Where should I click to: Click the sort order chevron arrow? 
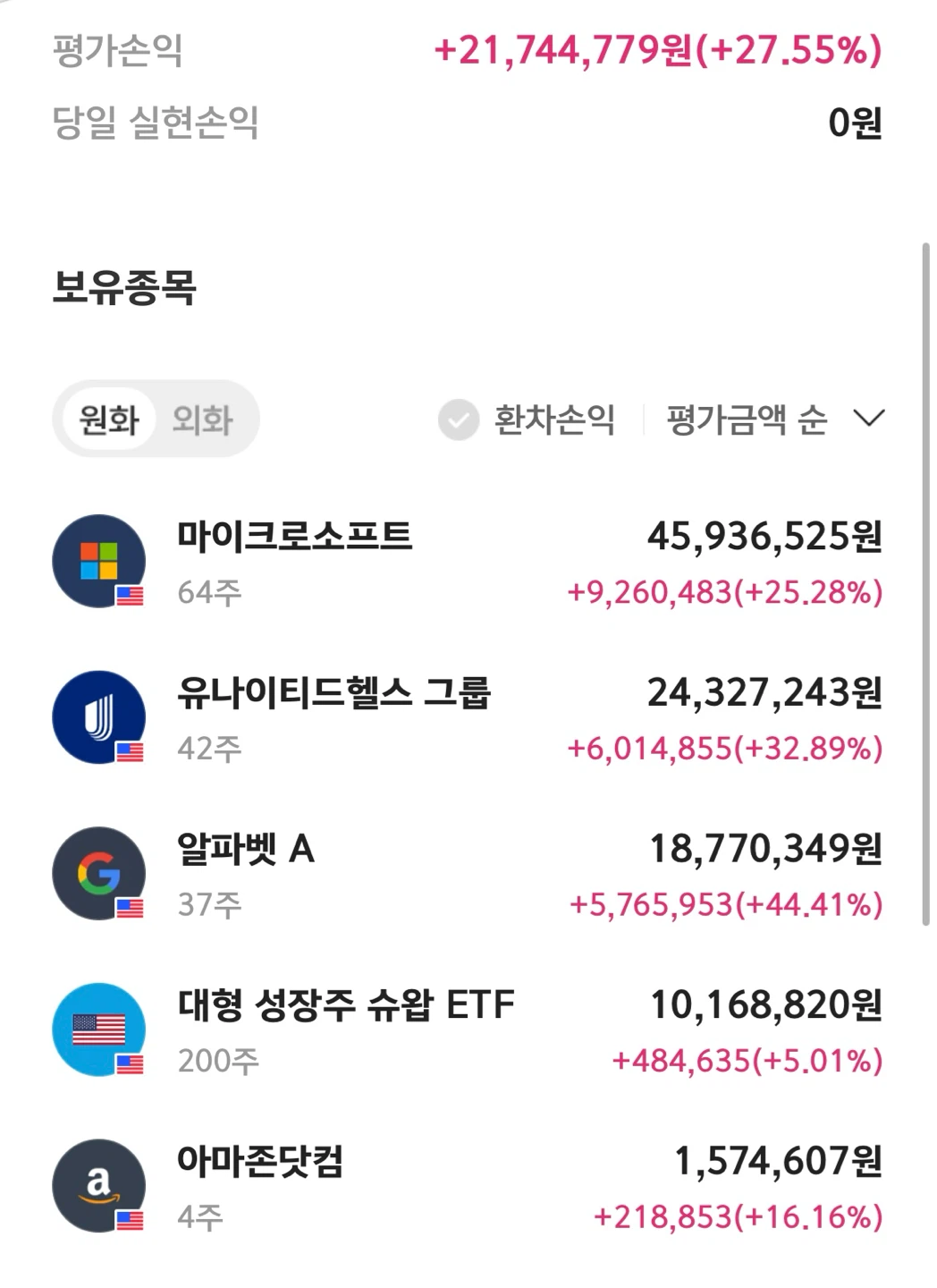pyautogui.click(x=869, y=419)
